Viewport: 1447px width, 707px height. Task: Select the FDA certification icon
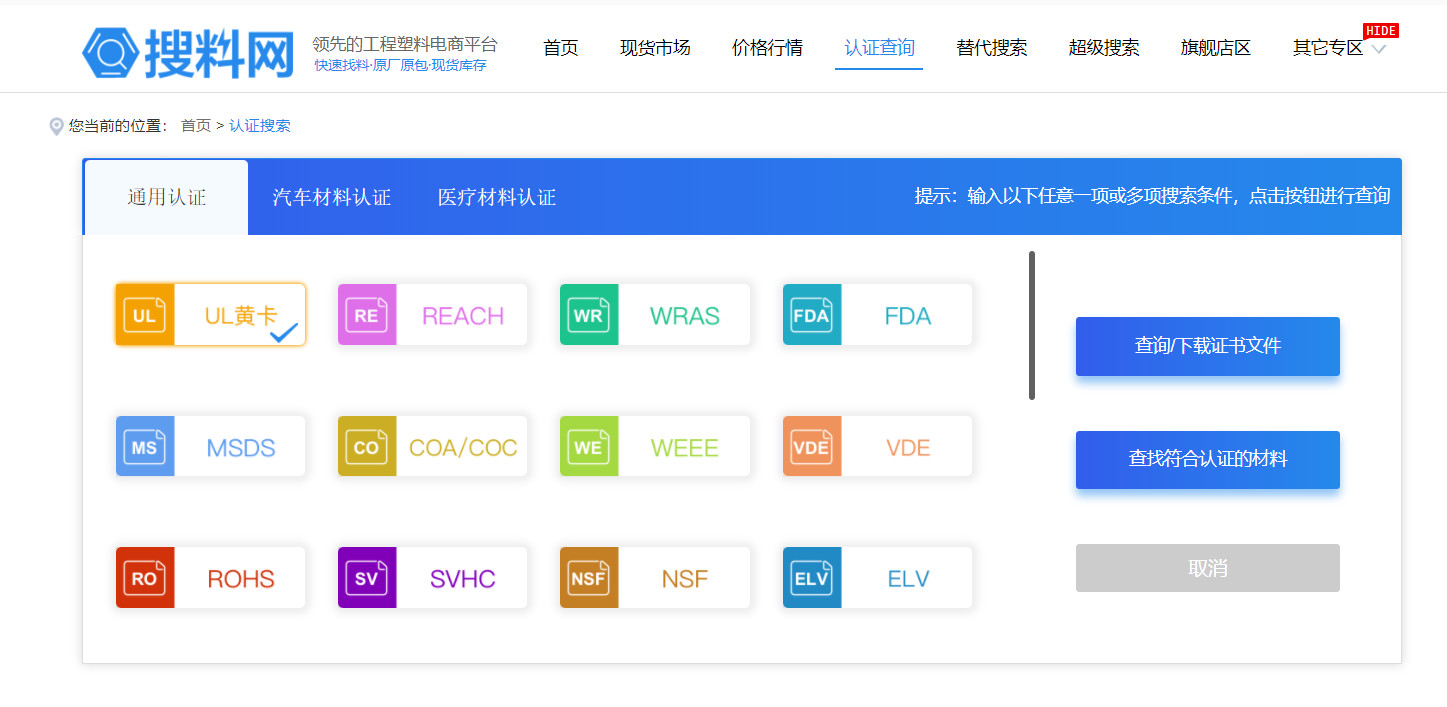pyautogui.click(x=811, y=316)
